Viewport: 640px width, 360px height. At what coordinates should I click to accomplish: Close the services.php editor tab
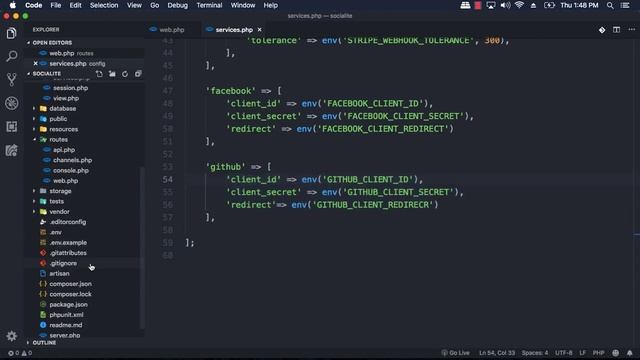coord(260,30)
